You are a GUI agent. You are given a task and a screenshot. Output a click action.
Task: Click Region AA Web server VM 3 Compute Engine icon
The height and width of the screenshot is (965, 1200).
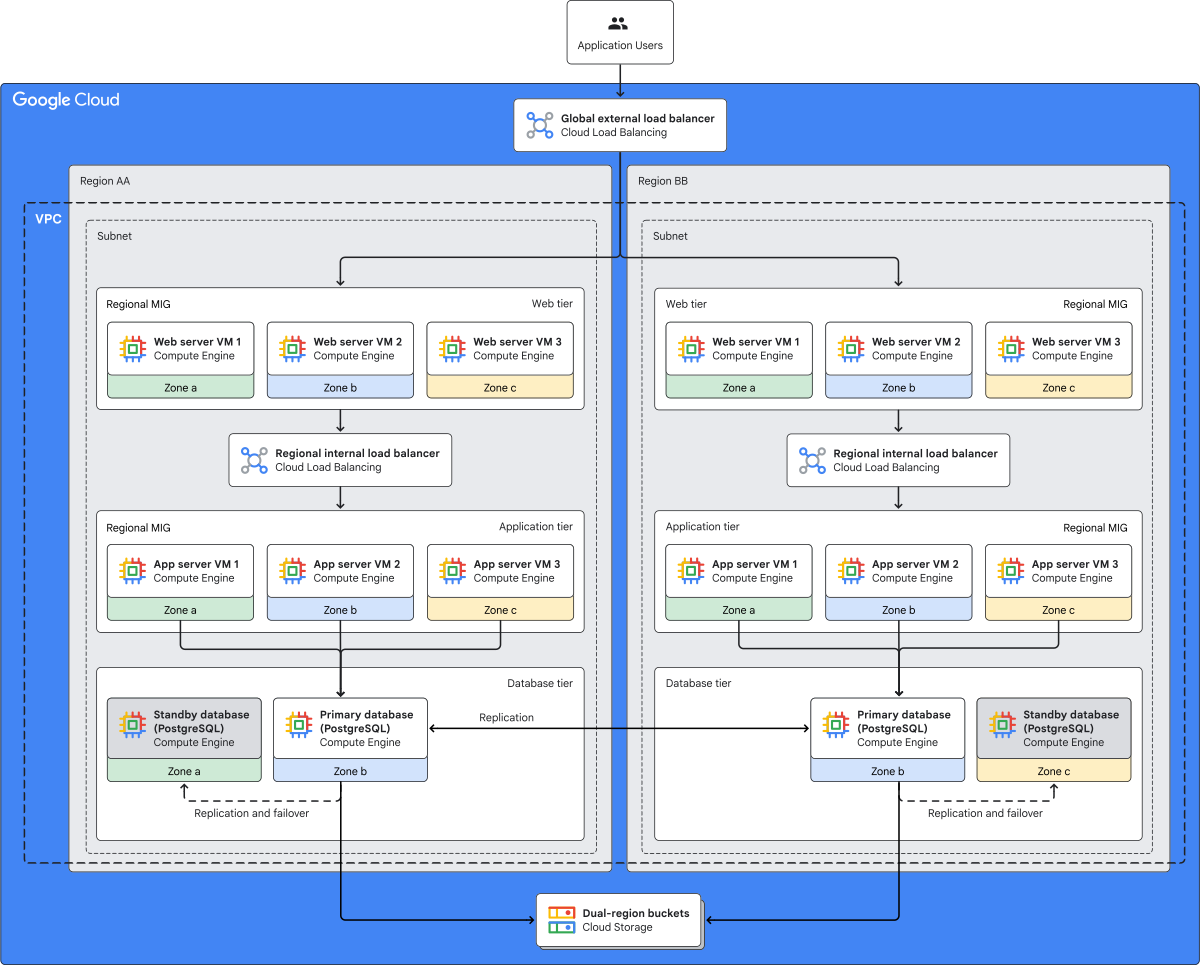click(x=452, y=348)
